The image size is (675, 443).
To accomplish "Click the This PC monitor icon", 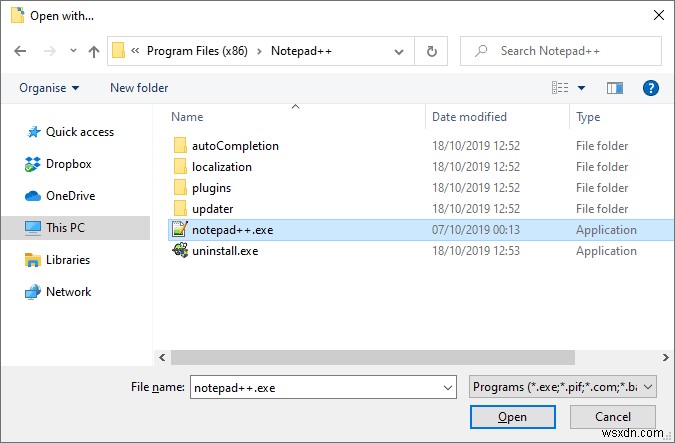I will 33,228.
